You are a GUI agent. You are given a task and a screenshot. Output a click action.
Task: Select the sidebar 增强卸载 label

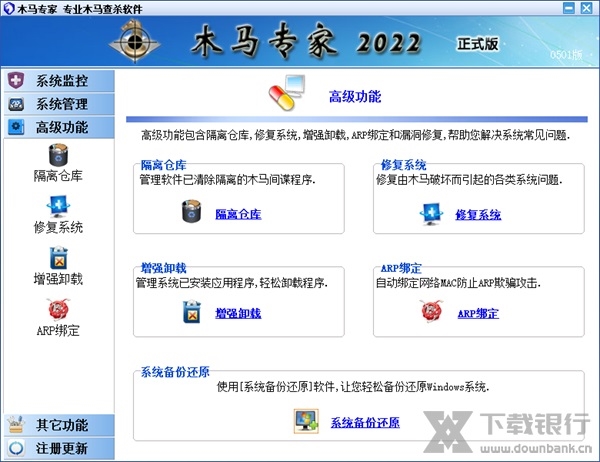pos(58,279)
